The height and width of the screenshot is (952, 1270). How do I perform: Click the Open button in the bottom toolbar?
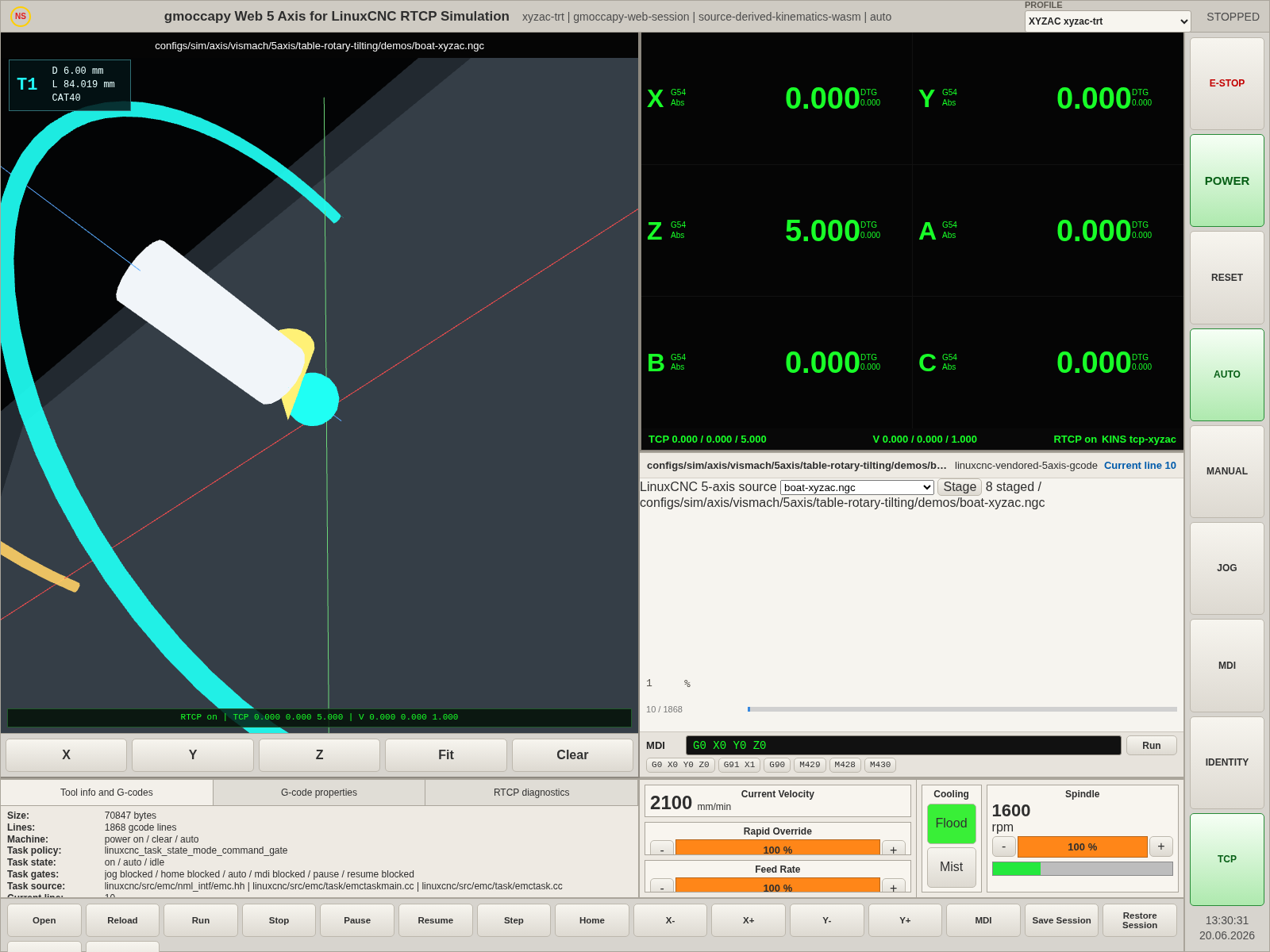[44, 920]
